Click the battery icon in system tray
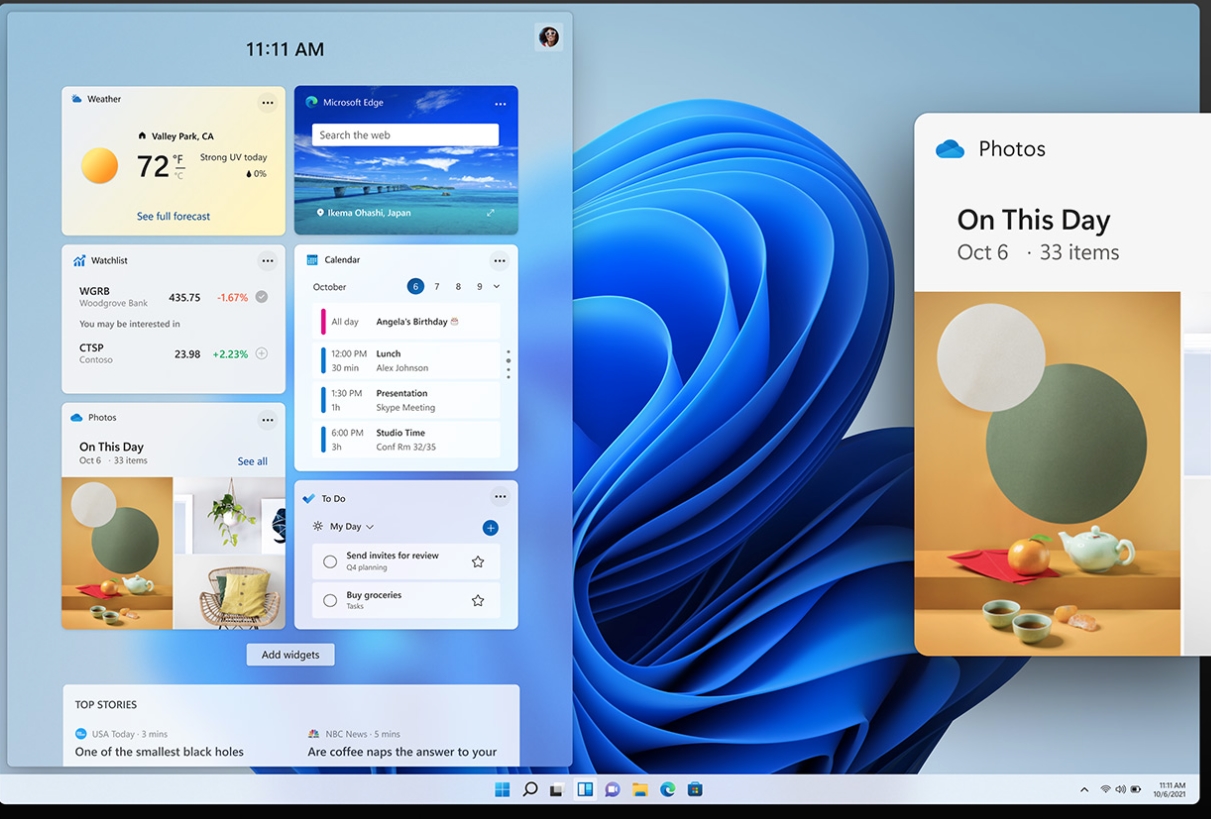 point(1136,789)
